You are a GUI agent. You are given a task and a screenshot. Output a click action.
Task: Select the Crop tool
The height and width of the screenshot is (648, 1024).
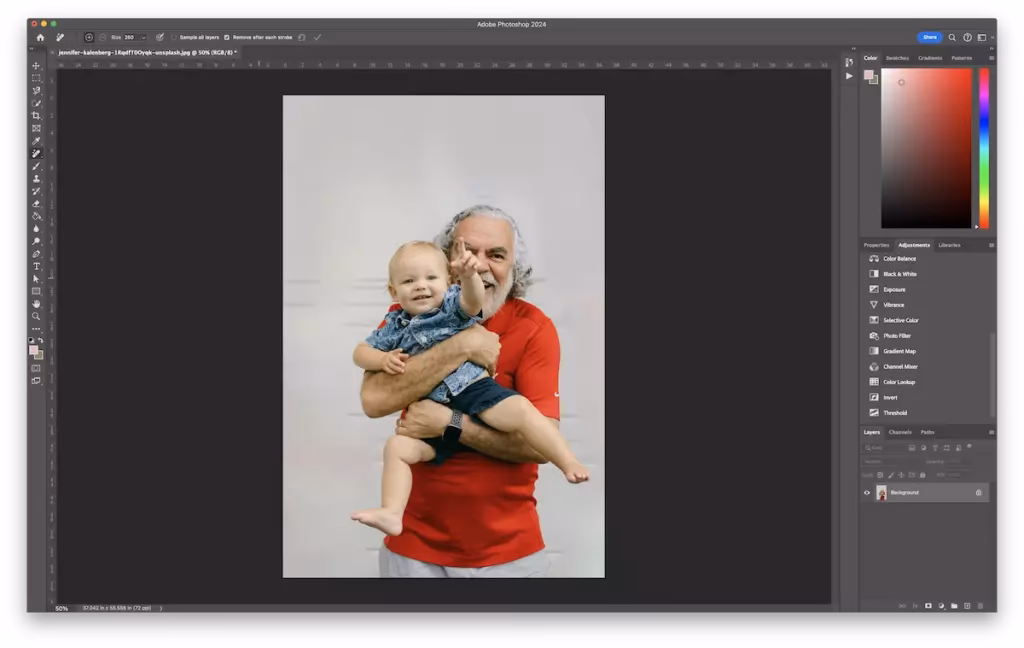[36, 116]
